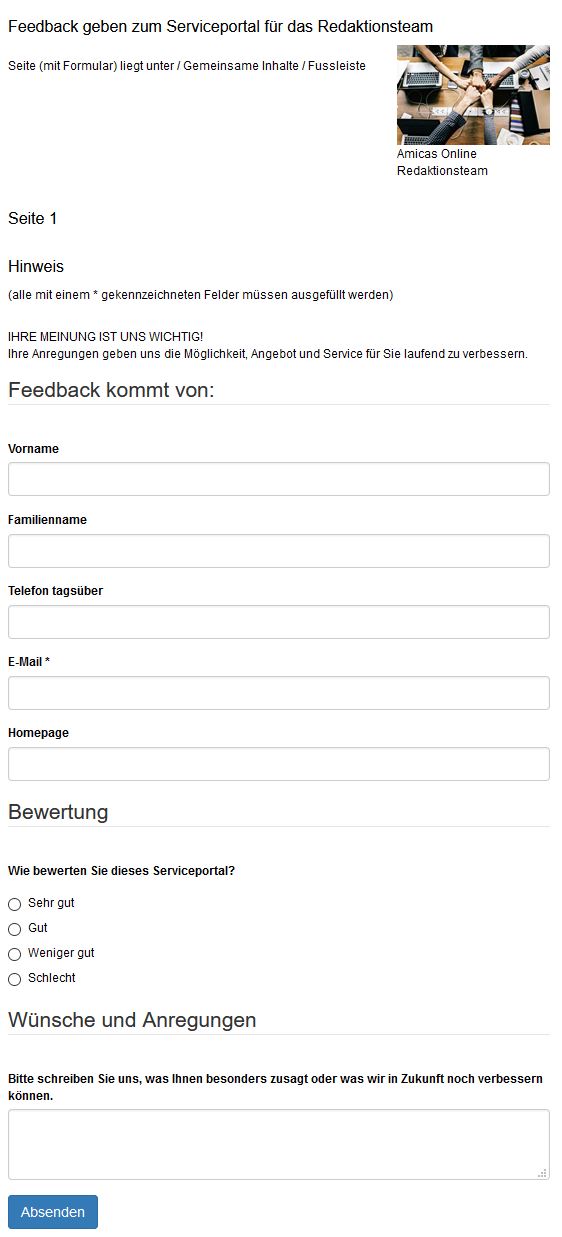Pick the 'Weniger gut' radio button
562x1237 pixels.
[14, 954]
